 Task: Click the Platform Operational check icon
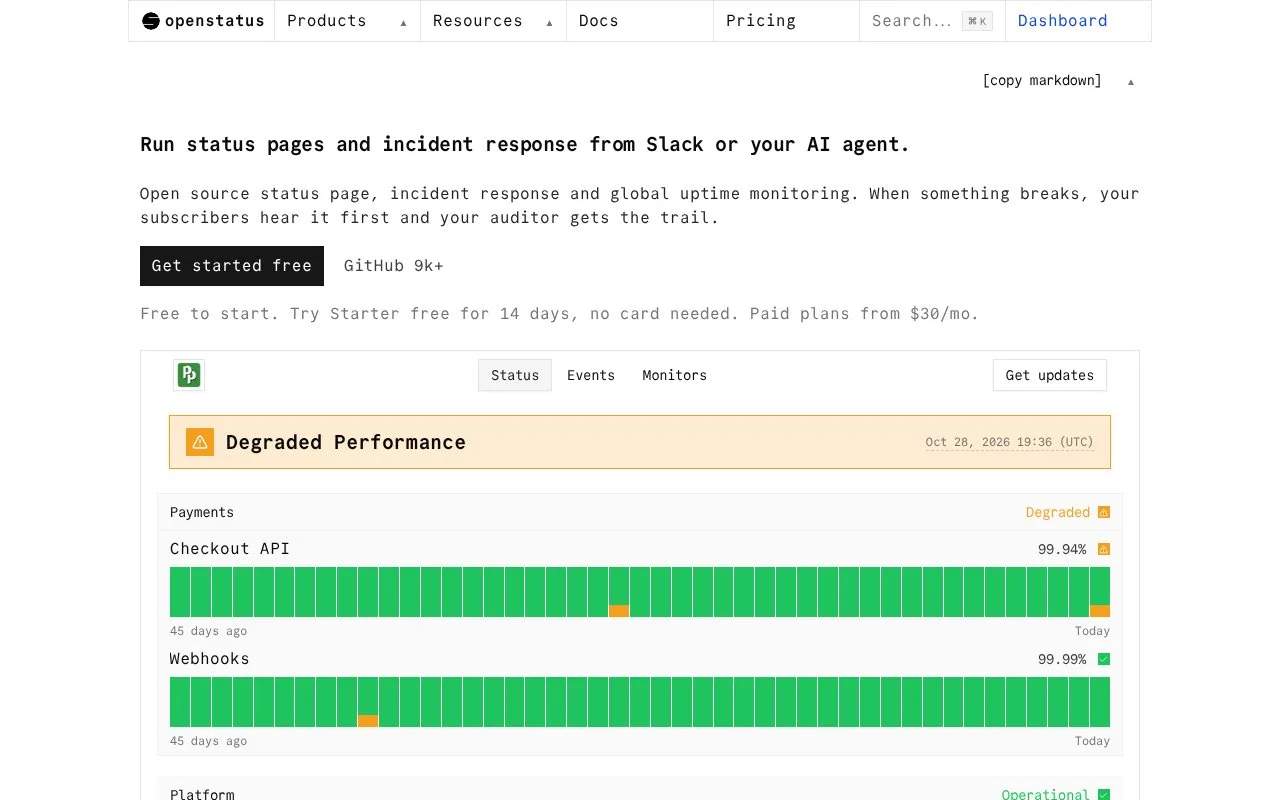point(1104,794)
